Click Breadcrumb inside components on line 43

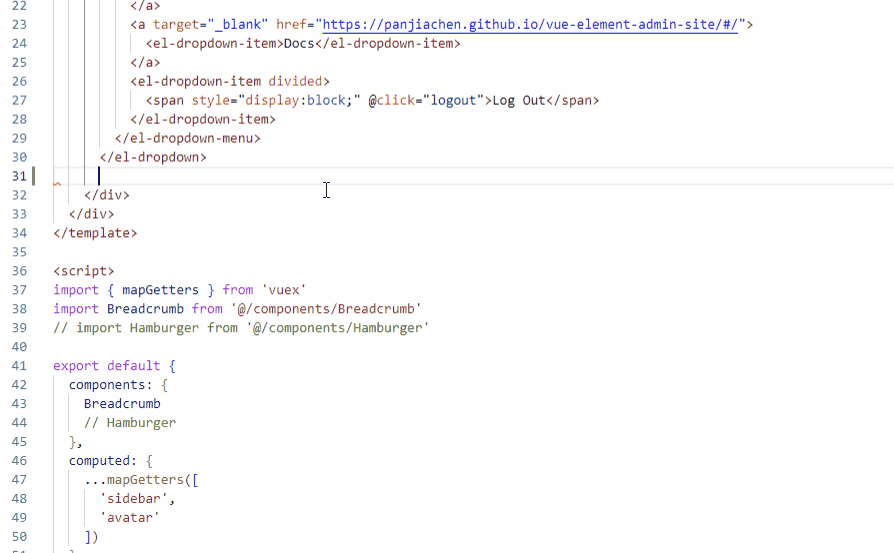click(x=122, y=404)
